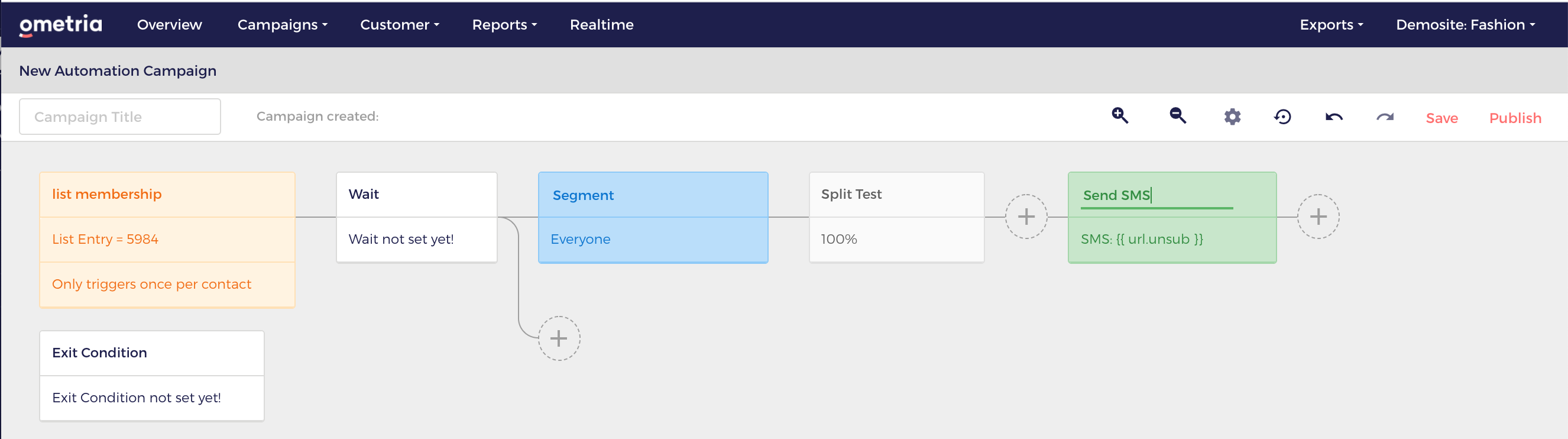Zoom out of the campaign canvas
Screen dimensions: 1568x439
click(x=1178, y=116)
